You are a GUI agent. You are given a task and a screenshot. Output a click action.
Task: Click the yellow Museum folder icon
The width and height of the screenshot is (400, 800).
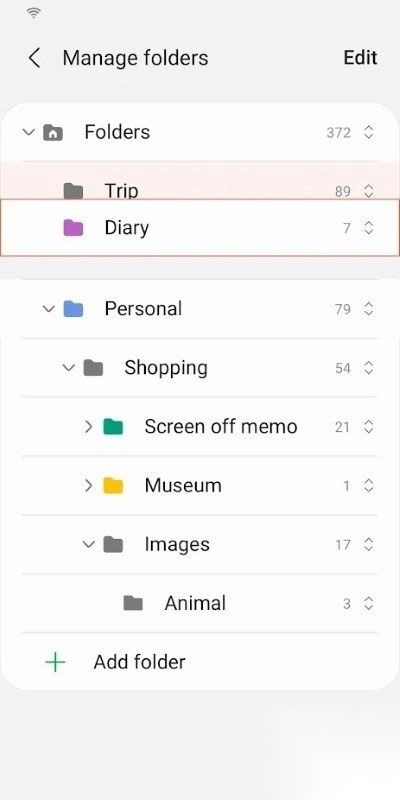113,485
